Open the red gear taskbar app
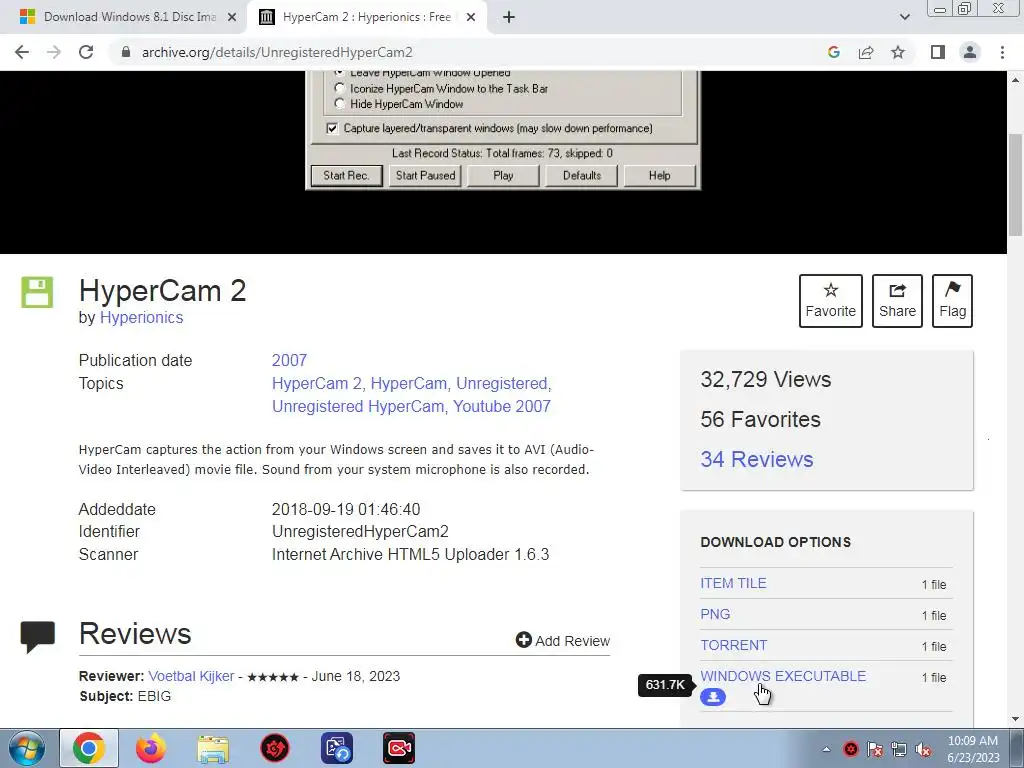 pyautogui.click(x=275, y=748)
